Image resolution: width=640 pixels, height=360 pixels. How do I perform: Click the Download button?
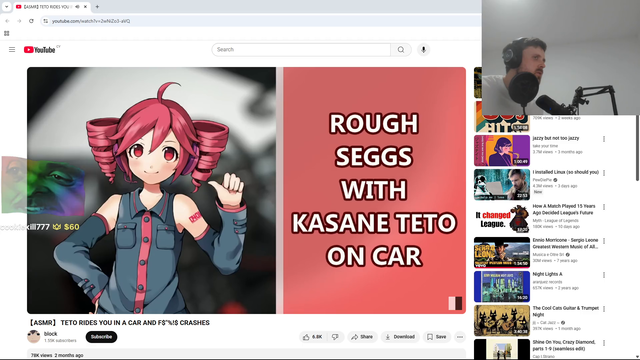pyautogui.click(x=400, y=337)
